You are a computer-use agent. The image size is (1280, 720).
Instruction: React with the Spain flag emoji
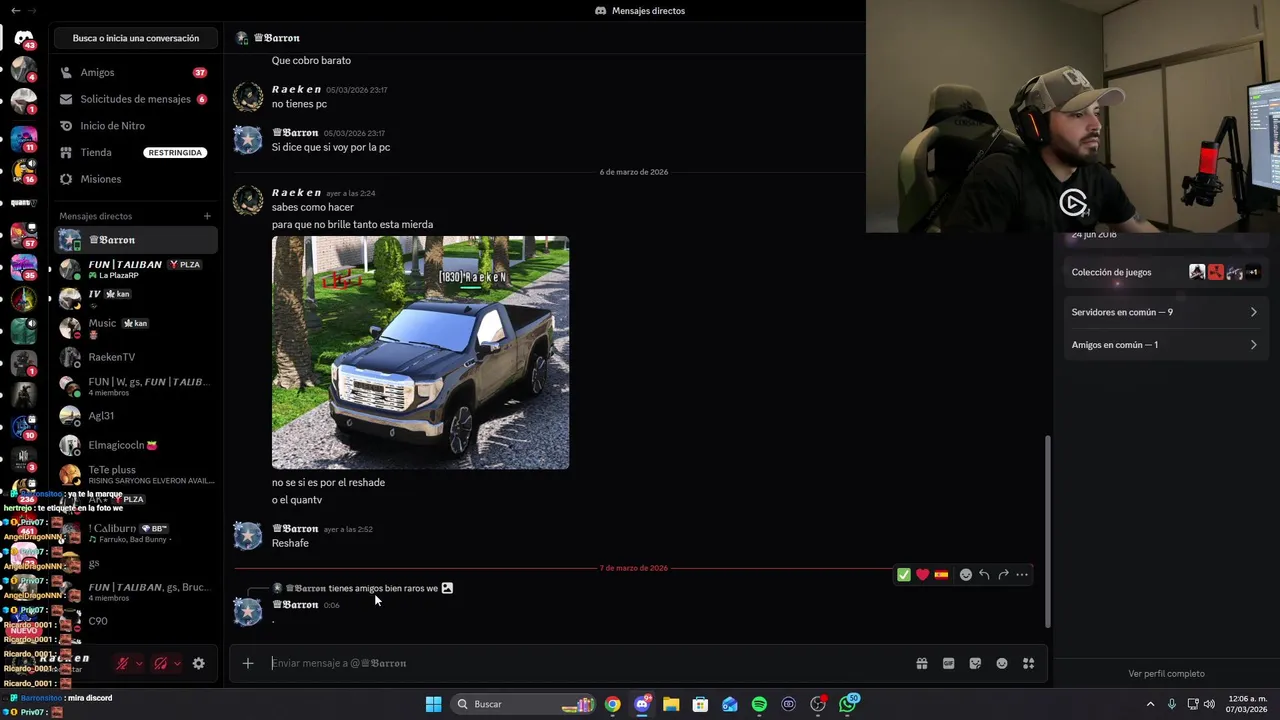click(941, 575)
